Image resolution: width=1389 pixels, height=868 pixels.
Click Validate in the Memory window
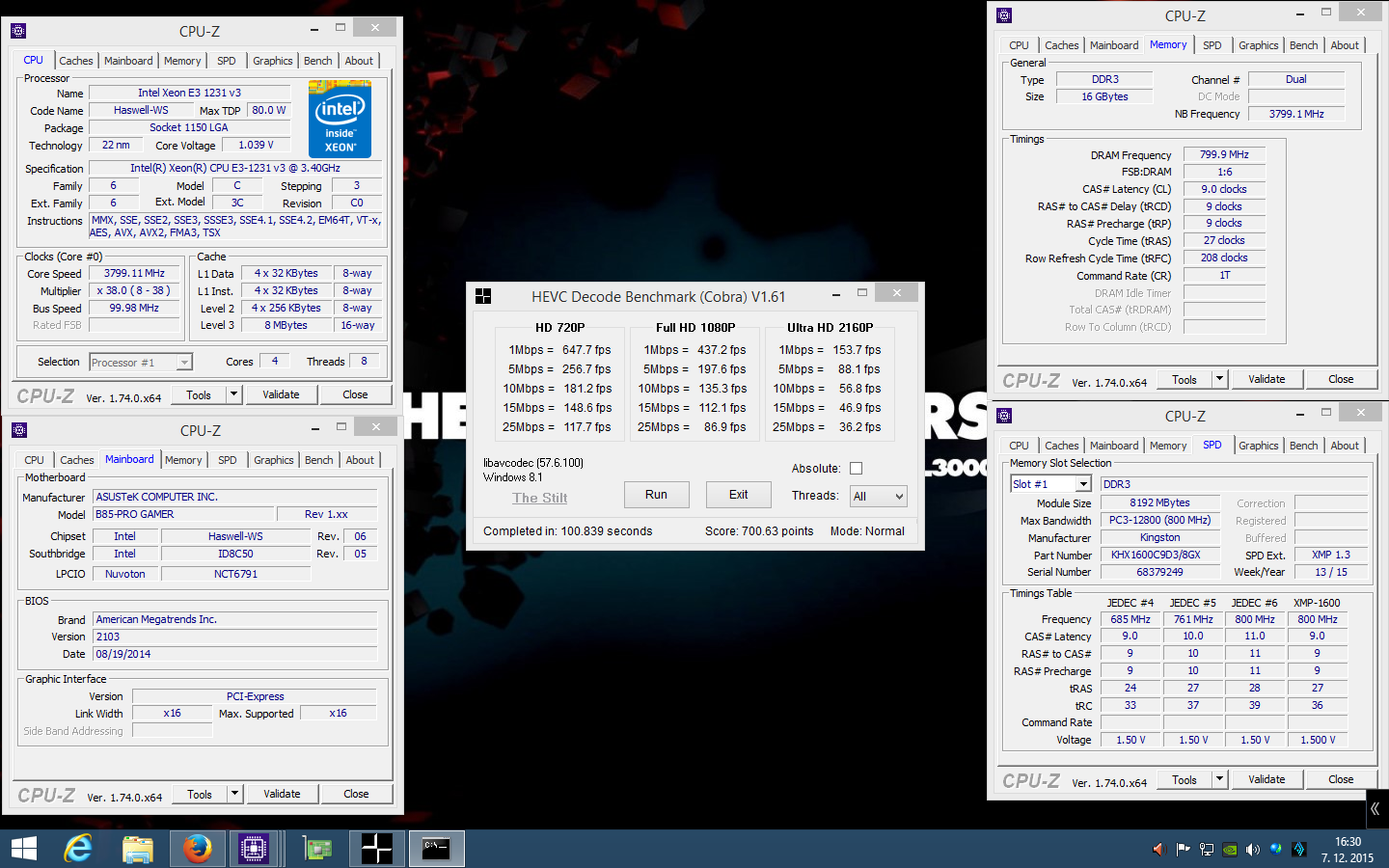coord(1266,379)
